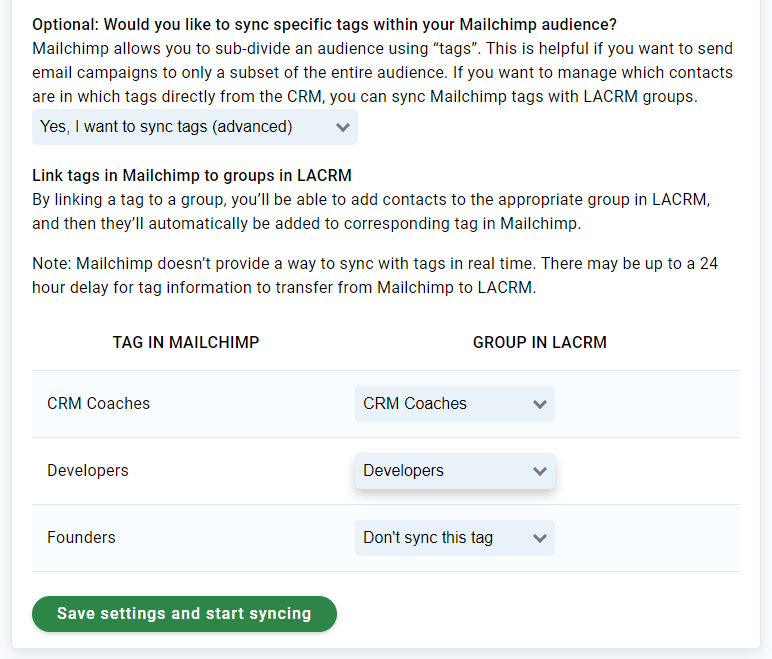Open the "Don't sync this tag" dropdown
This screenshot has height=659, width=772.
pos(454,538)
